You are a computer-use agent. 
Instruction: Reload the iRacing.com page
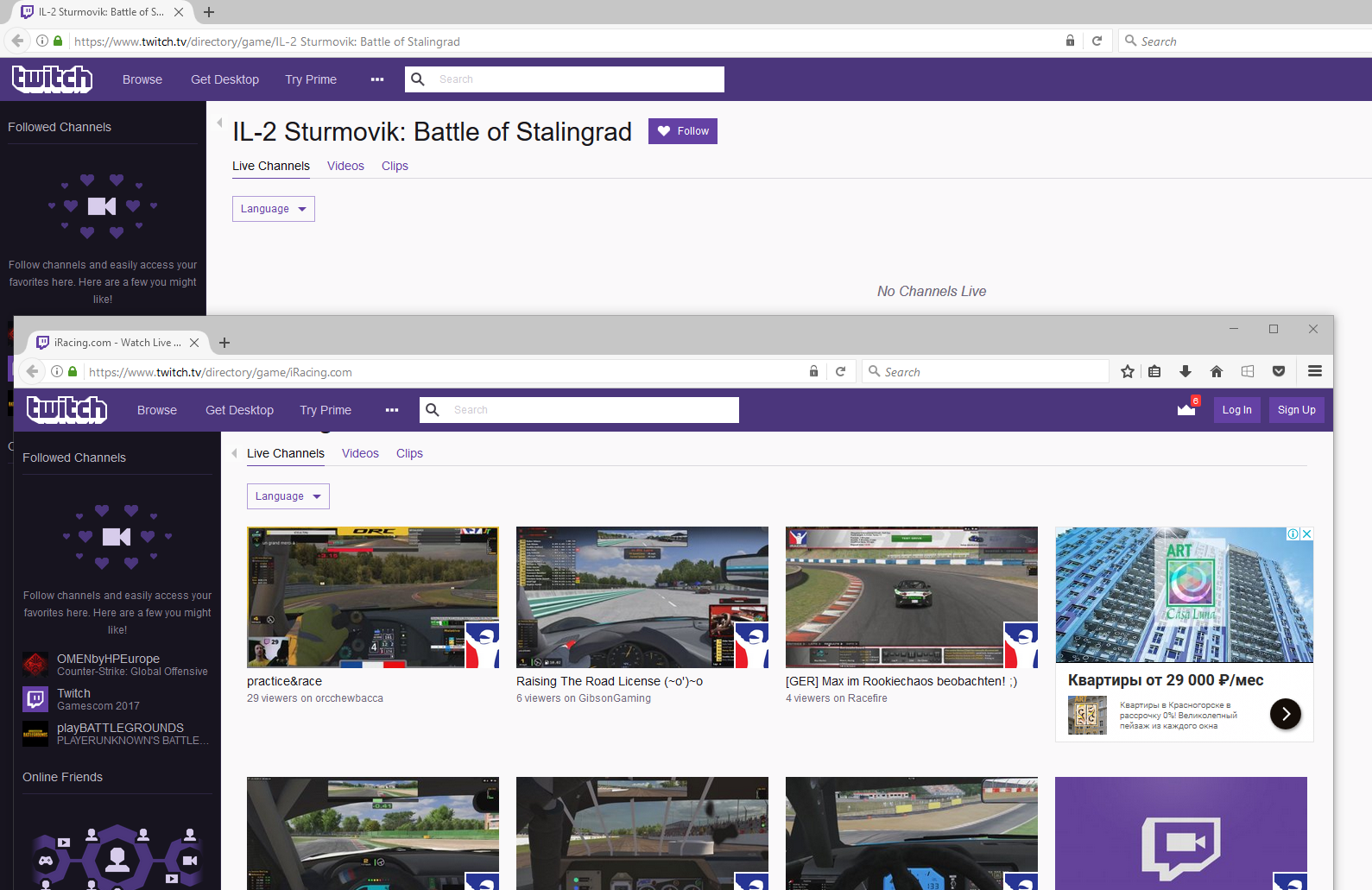(x=840, y=371)
